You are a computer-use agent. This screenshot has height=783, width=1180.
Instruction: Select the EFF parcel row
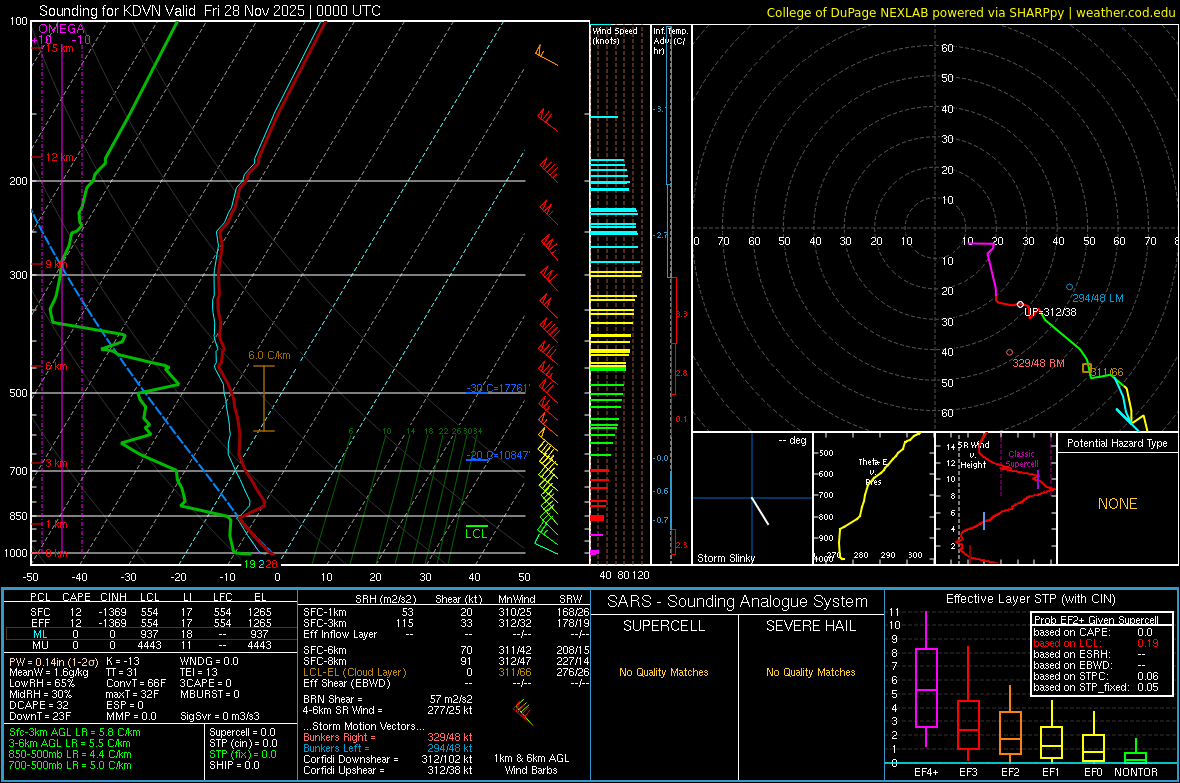tap(151, 623)
